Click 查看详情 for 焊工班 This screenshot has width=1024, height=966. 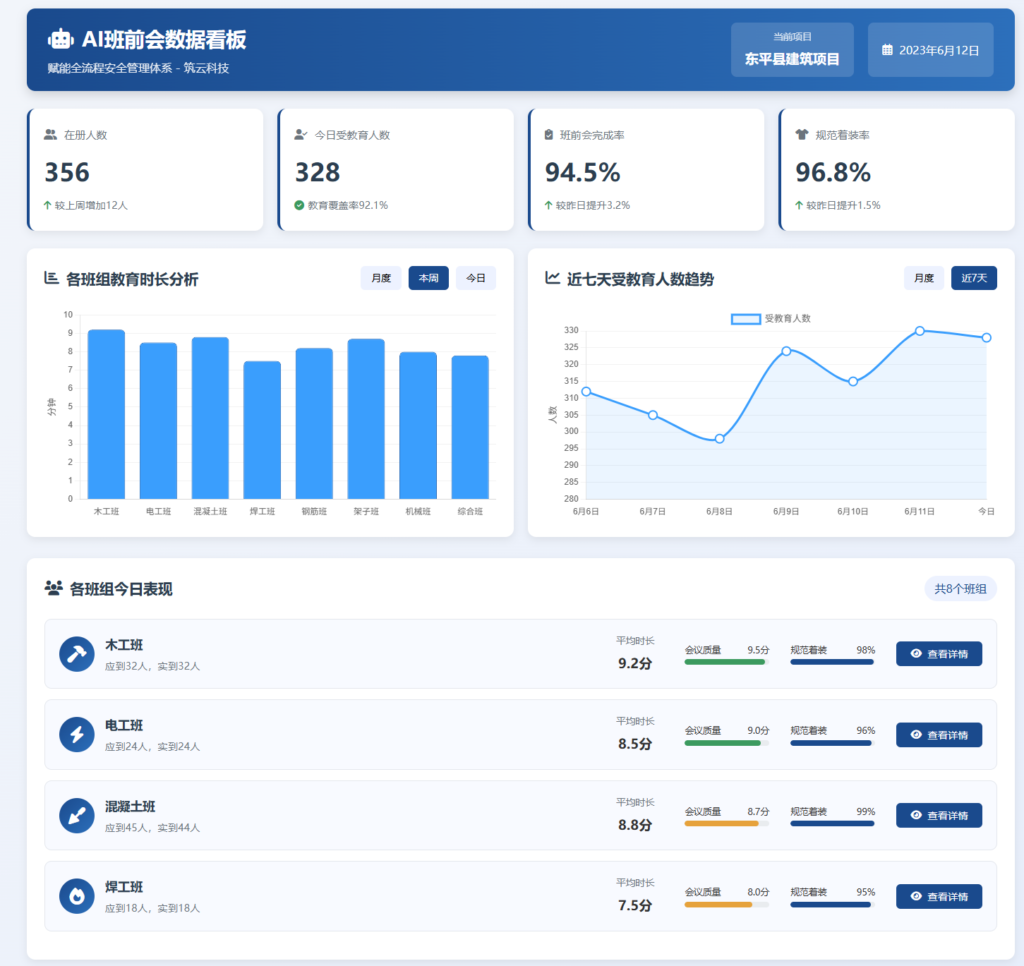click(939, 897)
